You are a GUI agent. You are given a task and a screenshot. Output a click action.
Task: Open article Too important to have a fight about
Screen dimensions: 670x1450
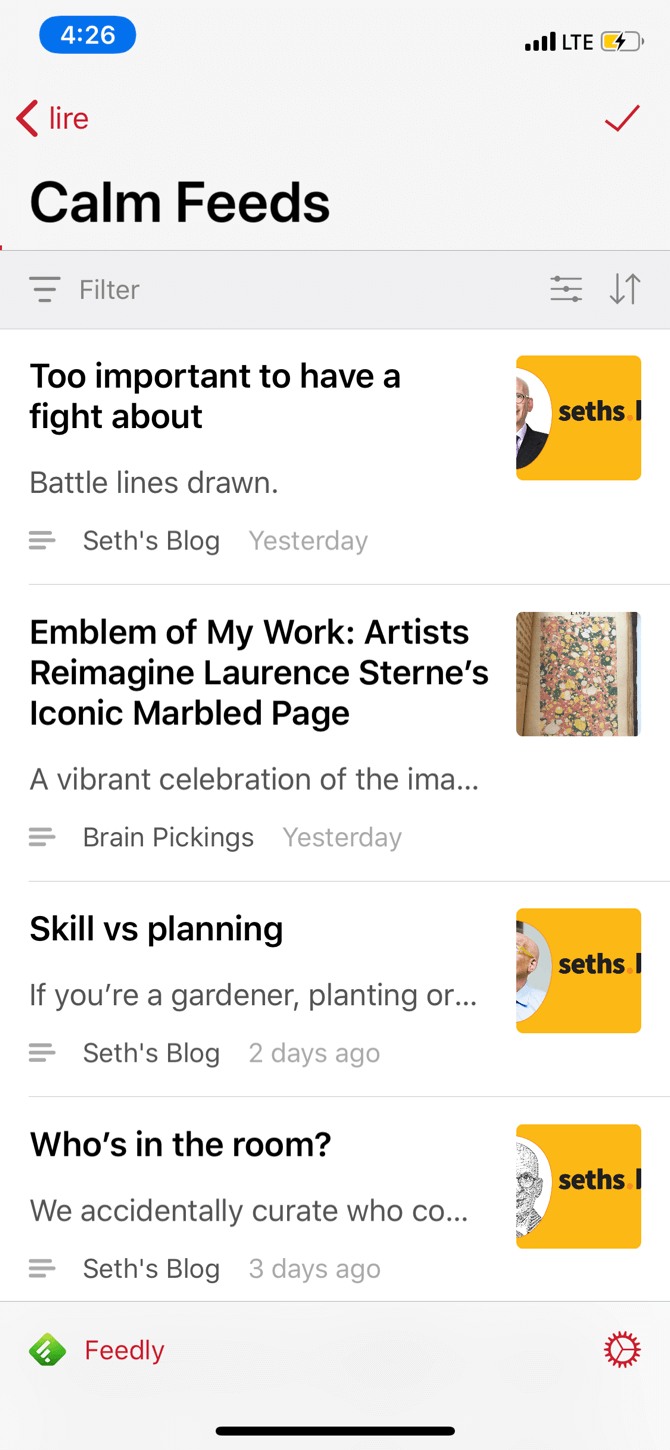pos(215,396)
